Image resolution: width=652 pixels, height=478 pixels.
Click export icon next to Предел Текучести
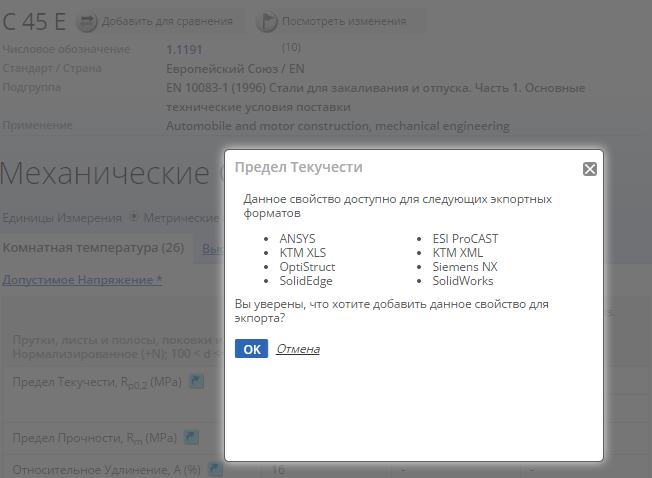point(196,381)
